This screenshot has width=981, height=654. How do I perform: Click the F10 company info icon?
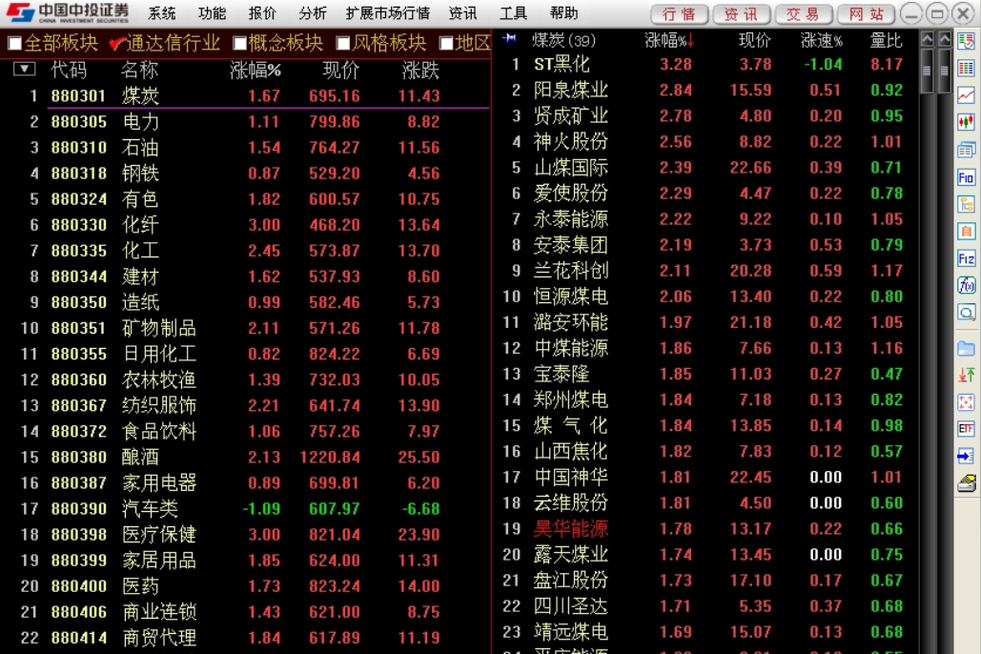point(966,177)
